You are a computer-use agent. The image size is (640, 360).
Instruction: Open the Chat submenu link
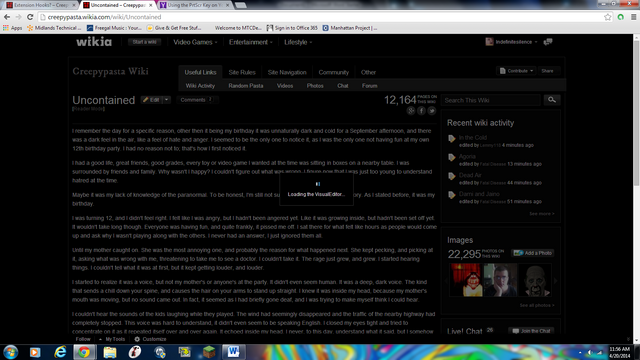(x=343, y=86)
